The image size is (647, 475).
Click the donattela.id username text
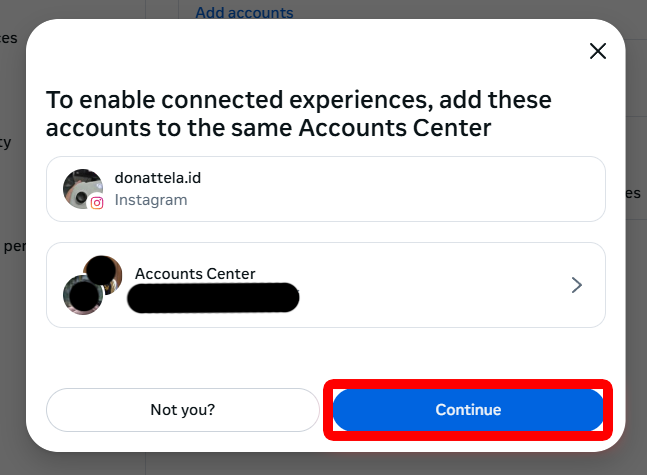[157, 178]
